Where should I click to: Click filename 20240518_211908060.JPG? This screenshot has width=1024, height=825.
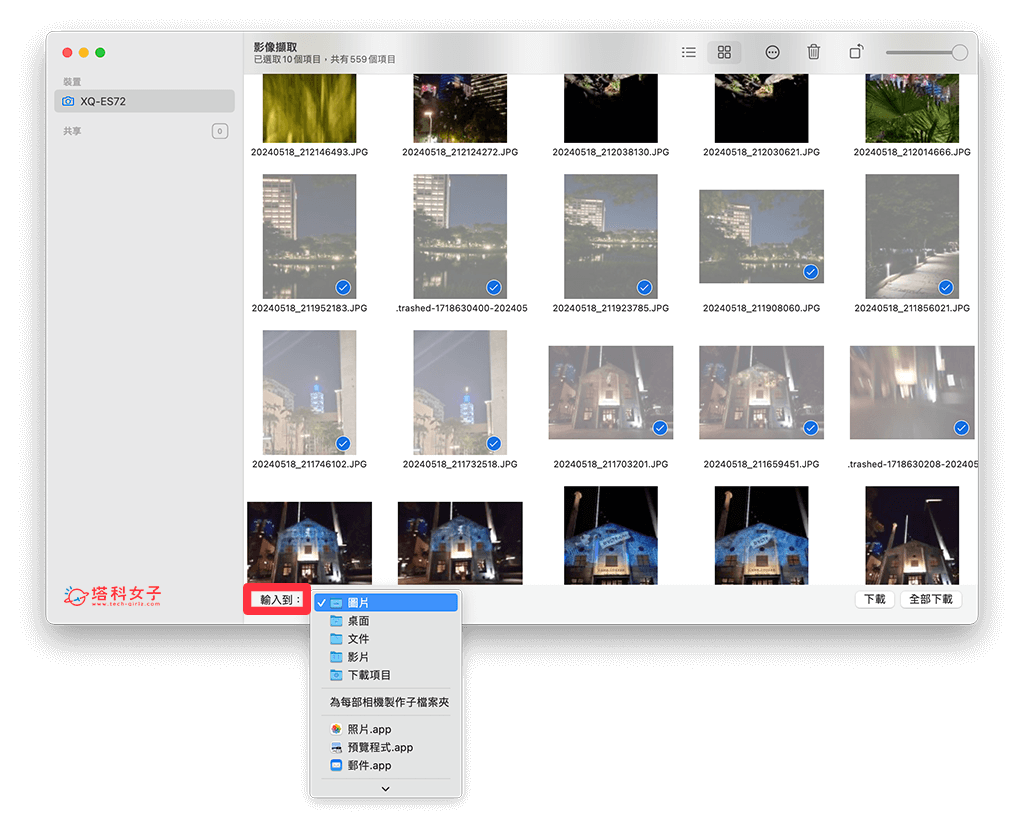[x=761, y=308]
